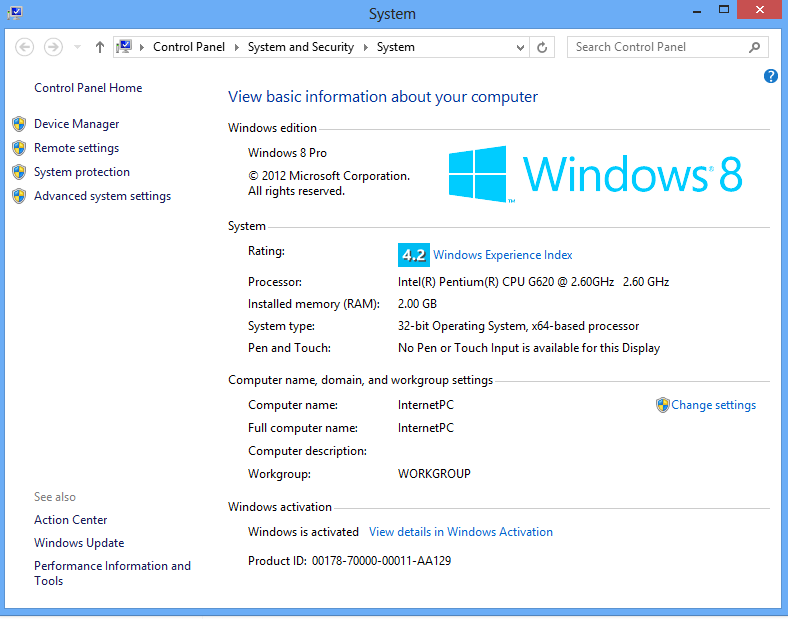
Task: Open the address bar history dropdown
Action: (521, 48)
